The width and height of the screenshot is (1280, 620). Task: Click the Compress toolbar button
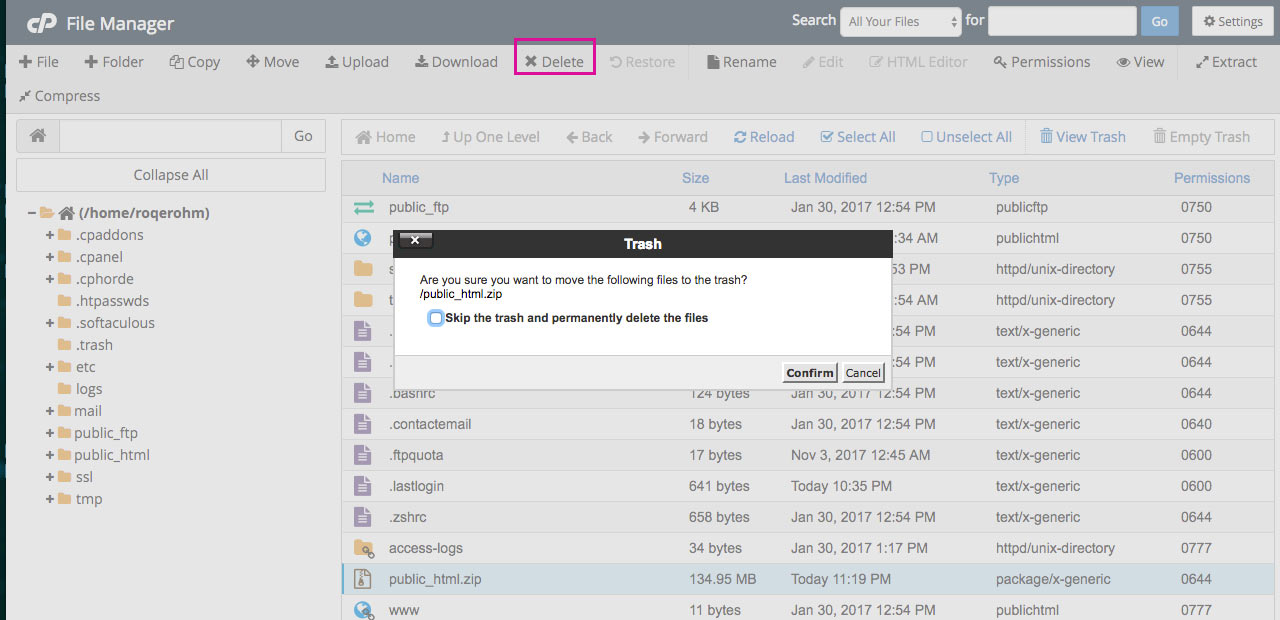pyautogui.click(x=59, y=96)
